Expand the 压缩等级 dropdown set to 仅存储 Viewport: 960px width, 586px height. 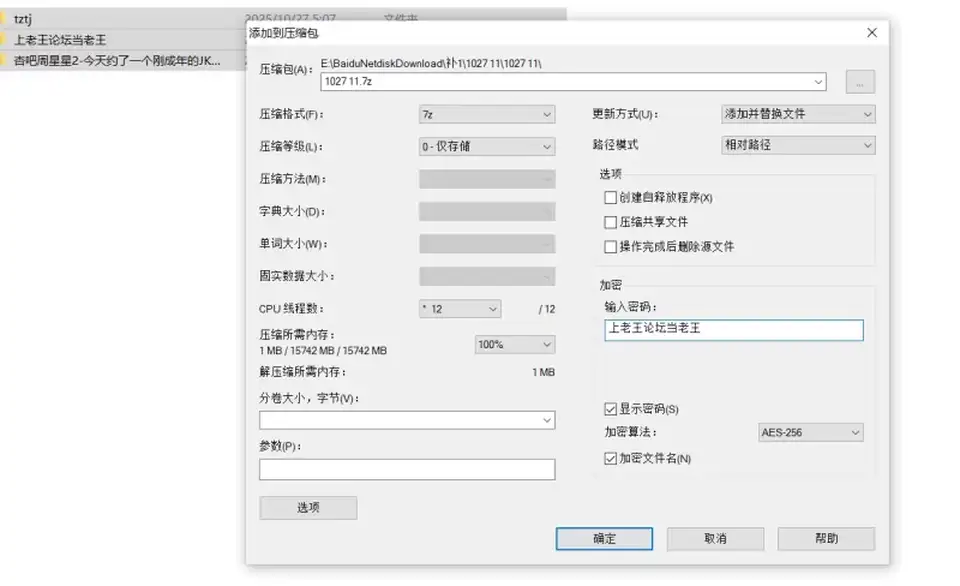coord(487,147)
